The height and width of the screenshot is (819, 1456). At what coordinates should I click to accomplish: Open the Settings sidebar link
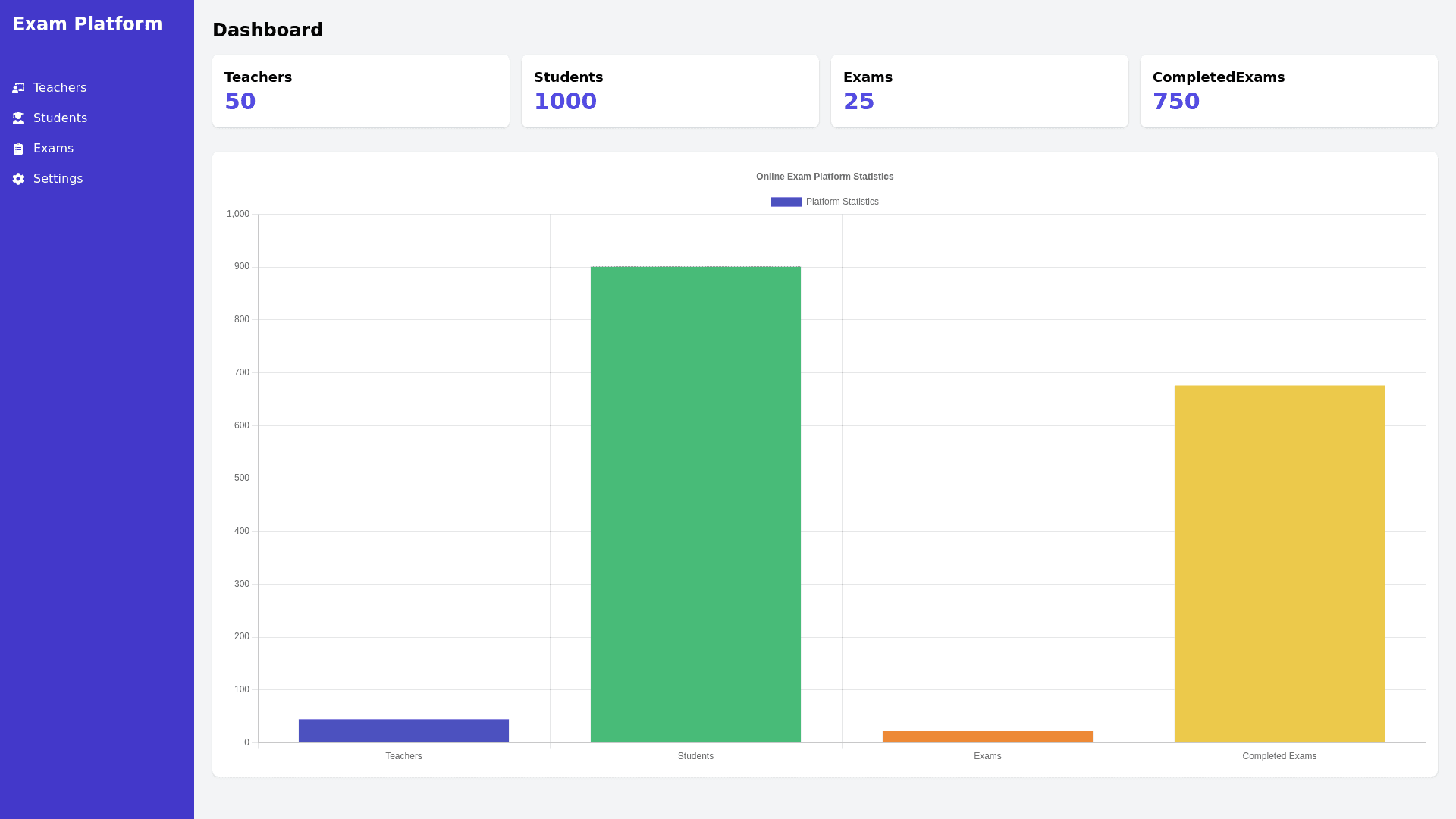[58, 179]
